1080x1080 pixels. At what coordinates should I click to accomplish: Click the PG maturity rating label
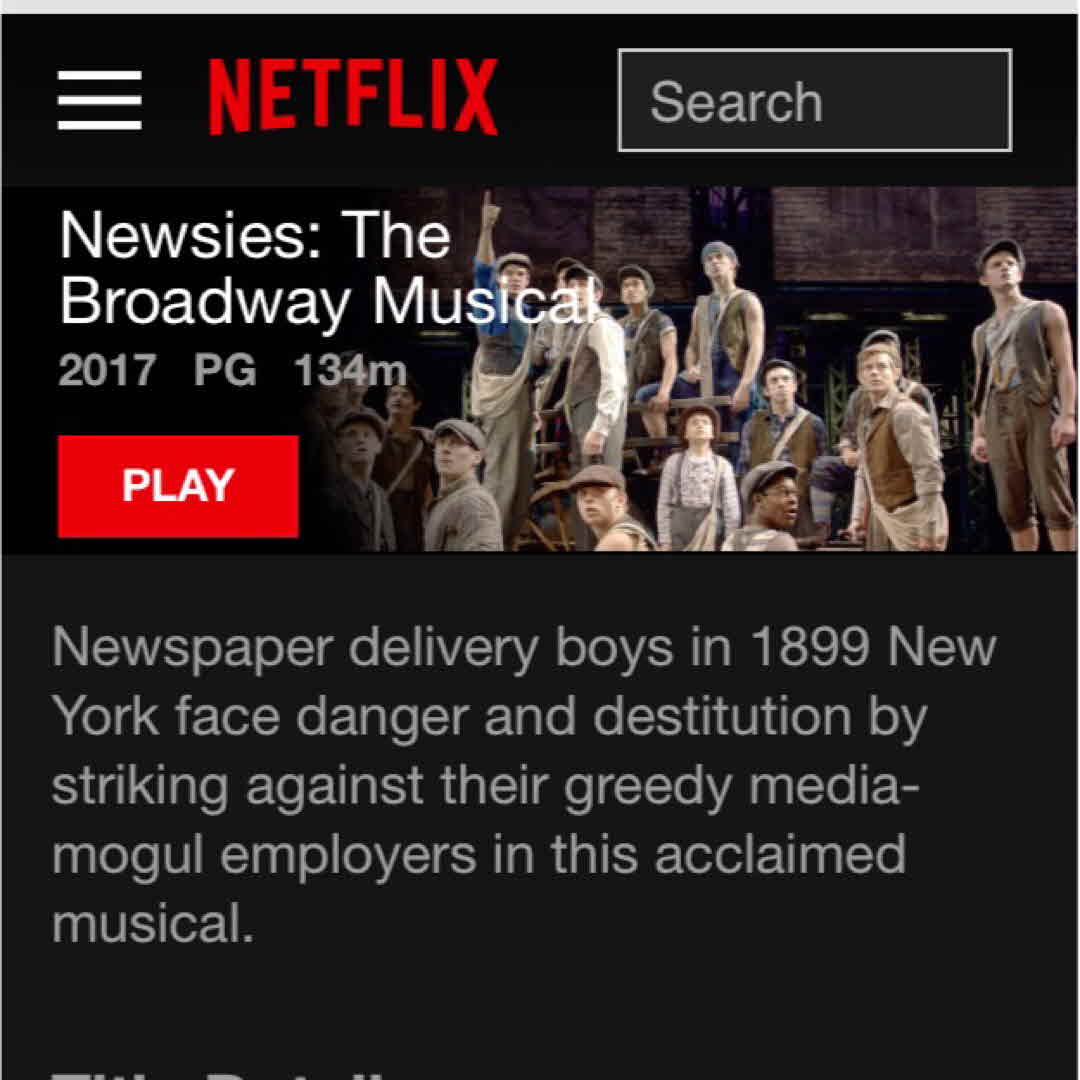click(225, 371)
